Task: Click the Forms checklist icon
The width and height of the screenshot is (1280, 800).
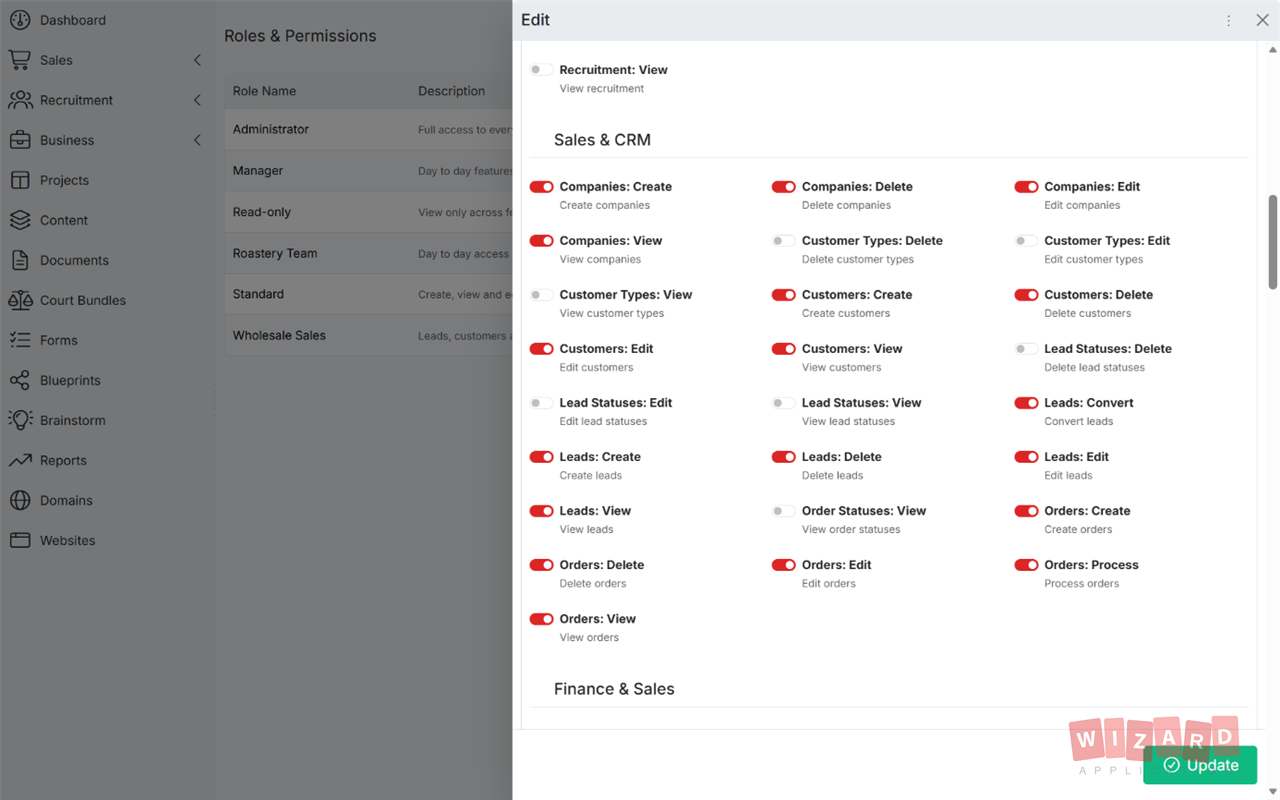Action: 20,340
